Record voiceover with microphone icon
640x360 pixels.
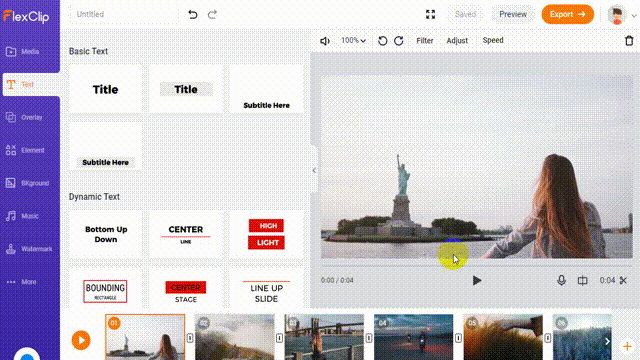tap(561, 280)
